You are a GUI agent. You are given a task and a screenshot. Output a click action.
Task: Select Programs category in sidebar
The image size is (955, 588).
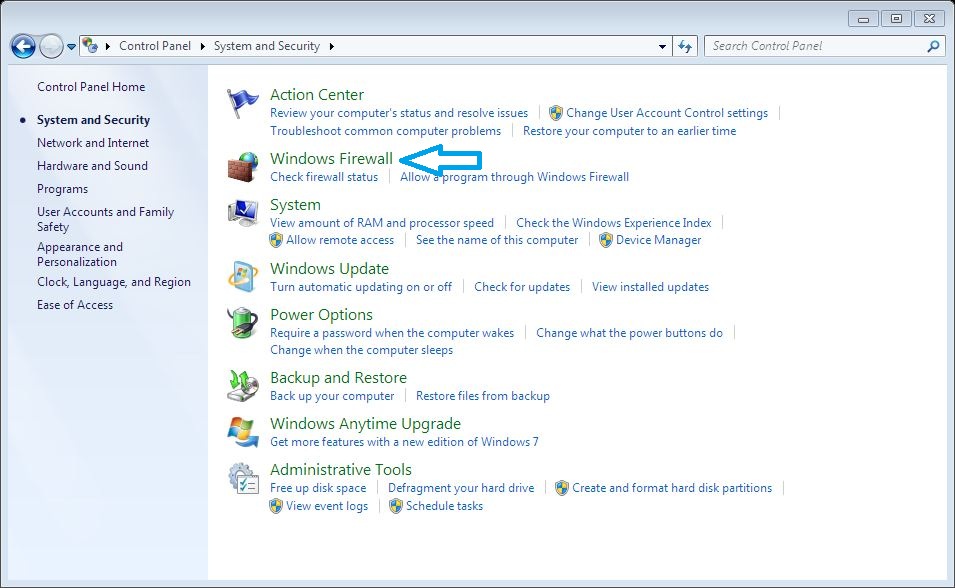click(x=62, y=189)
